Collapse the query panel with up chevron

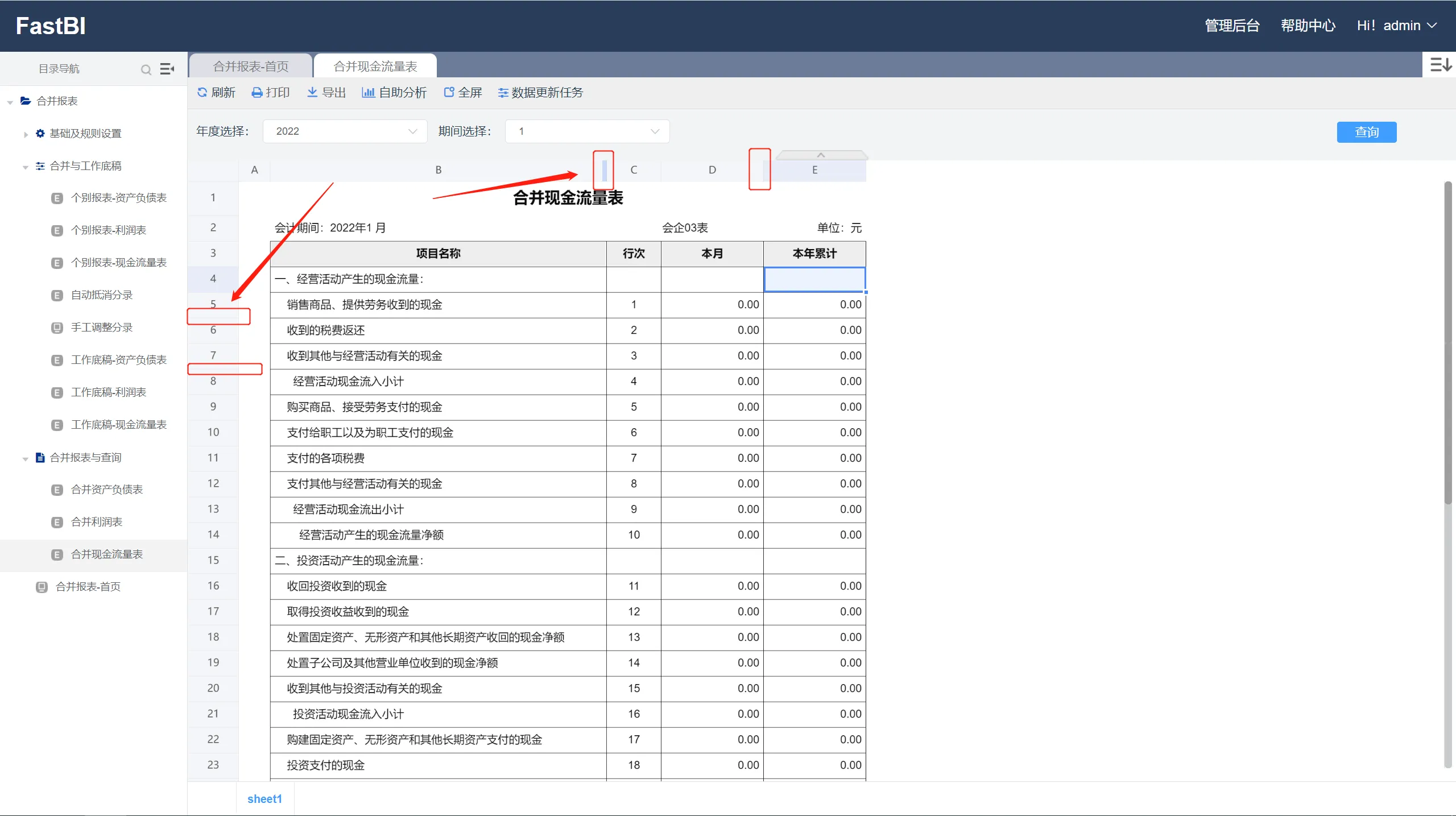click(821, 155)
